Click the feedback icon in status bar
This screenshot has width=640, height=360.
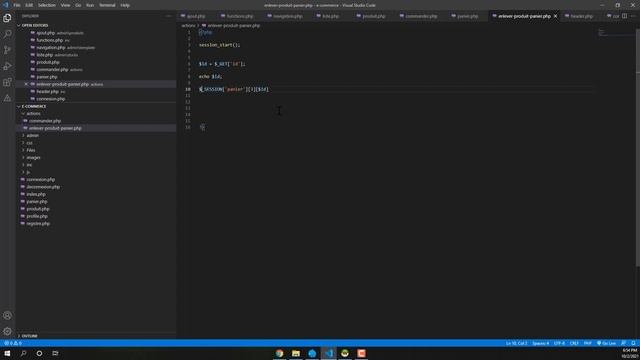[623, 343]
